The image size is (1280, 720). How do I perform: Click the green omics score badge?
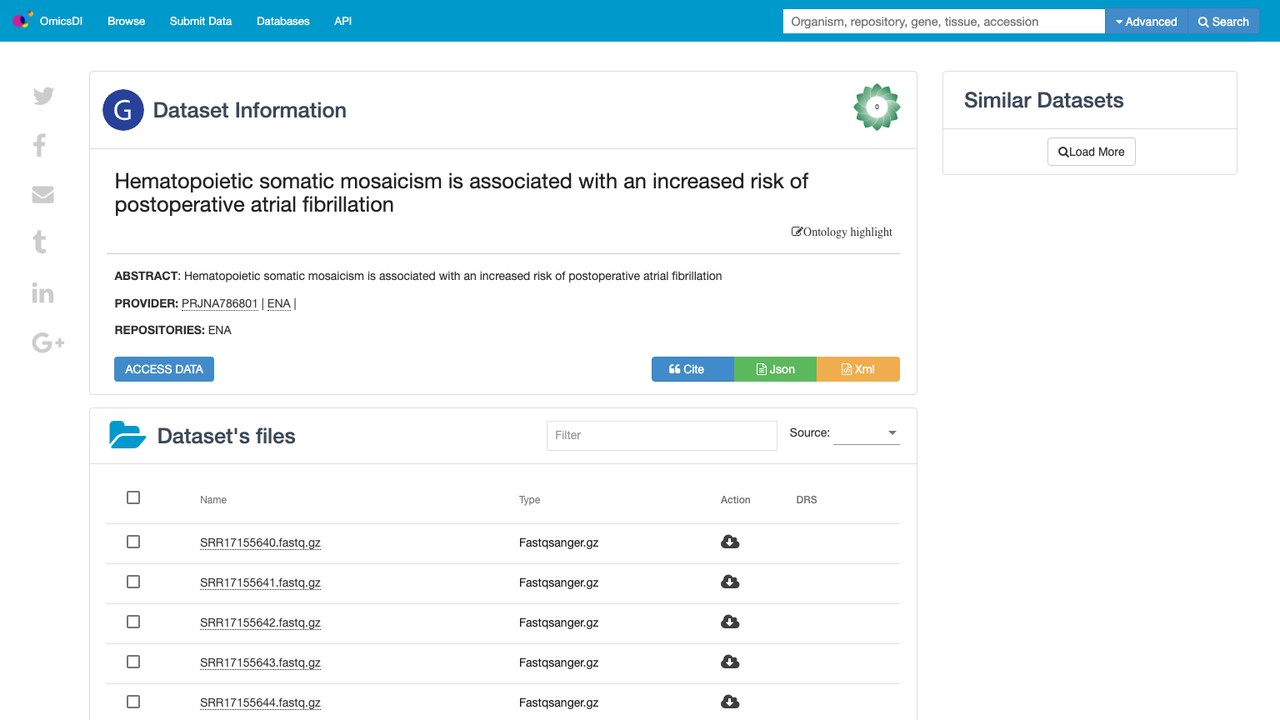(877, 107)
